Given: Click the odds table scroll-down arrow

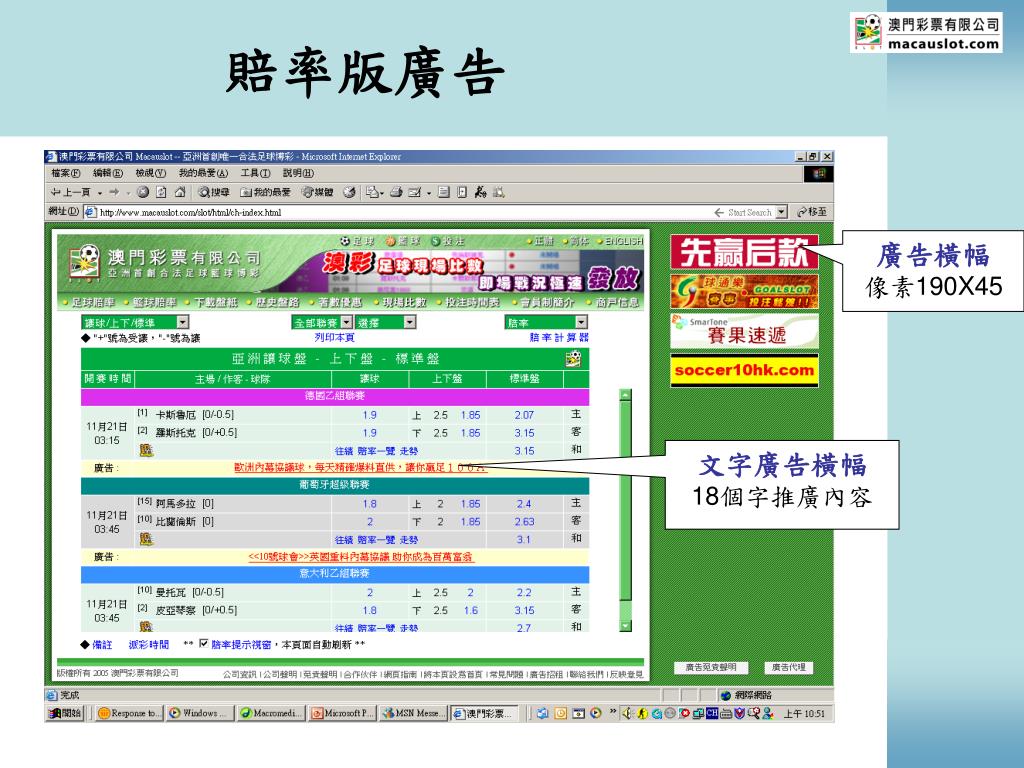Looking at the screenshot, I should tap(625, 626).
